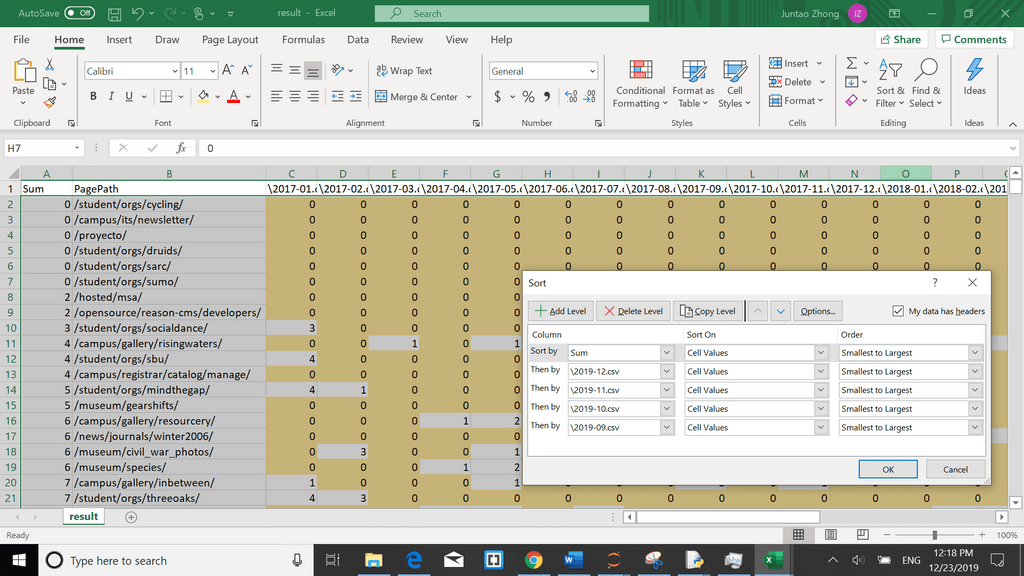The height and width of the screenshot is (576, 1024).
Task: Click the zoom slider in status bar
Action: click(934, 535)
